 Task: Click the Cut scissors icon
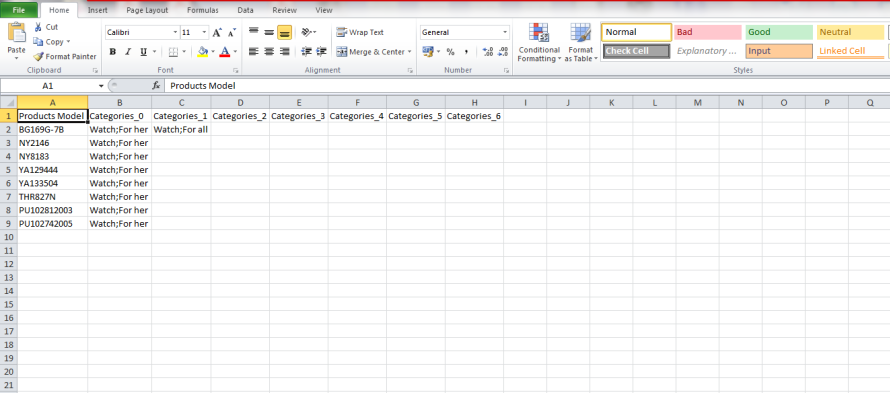point(38,27)
